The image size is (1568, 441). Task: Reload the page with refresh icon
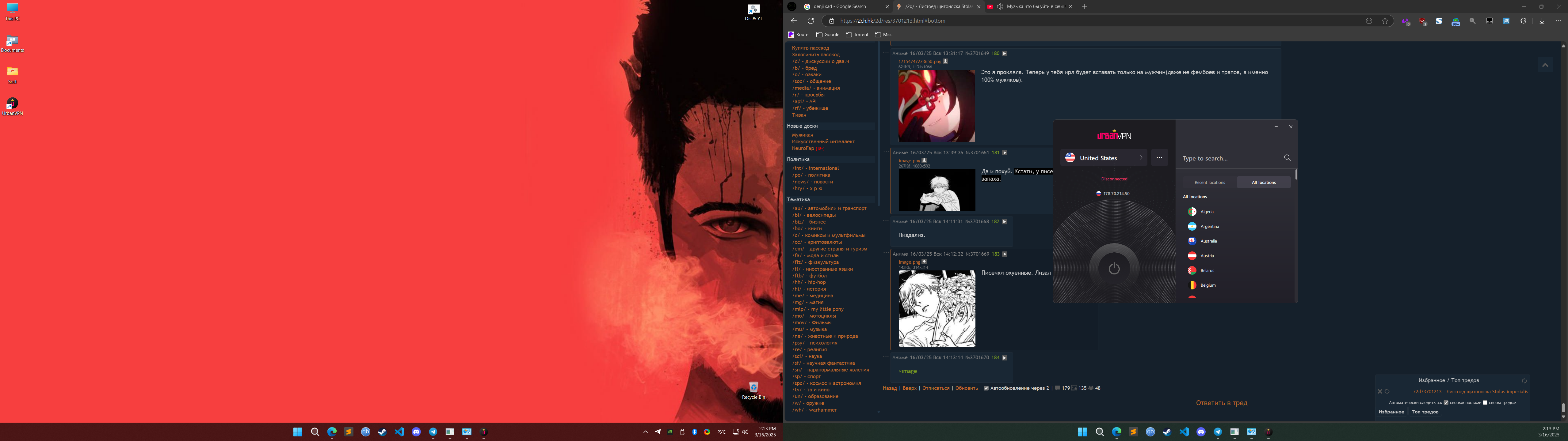click(x=810, y=21)
